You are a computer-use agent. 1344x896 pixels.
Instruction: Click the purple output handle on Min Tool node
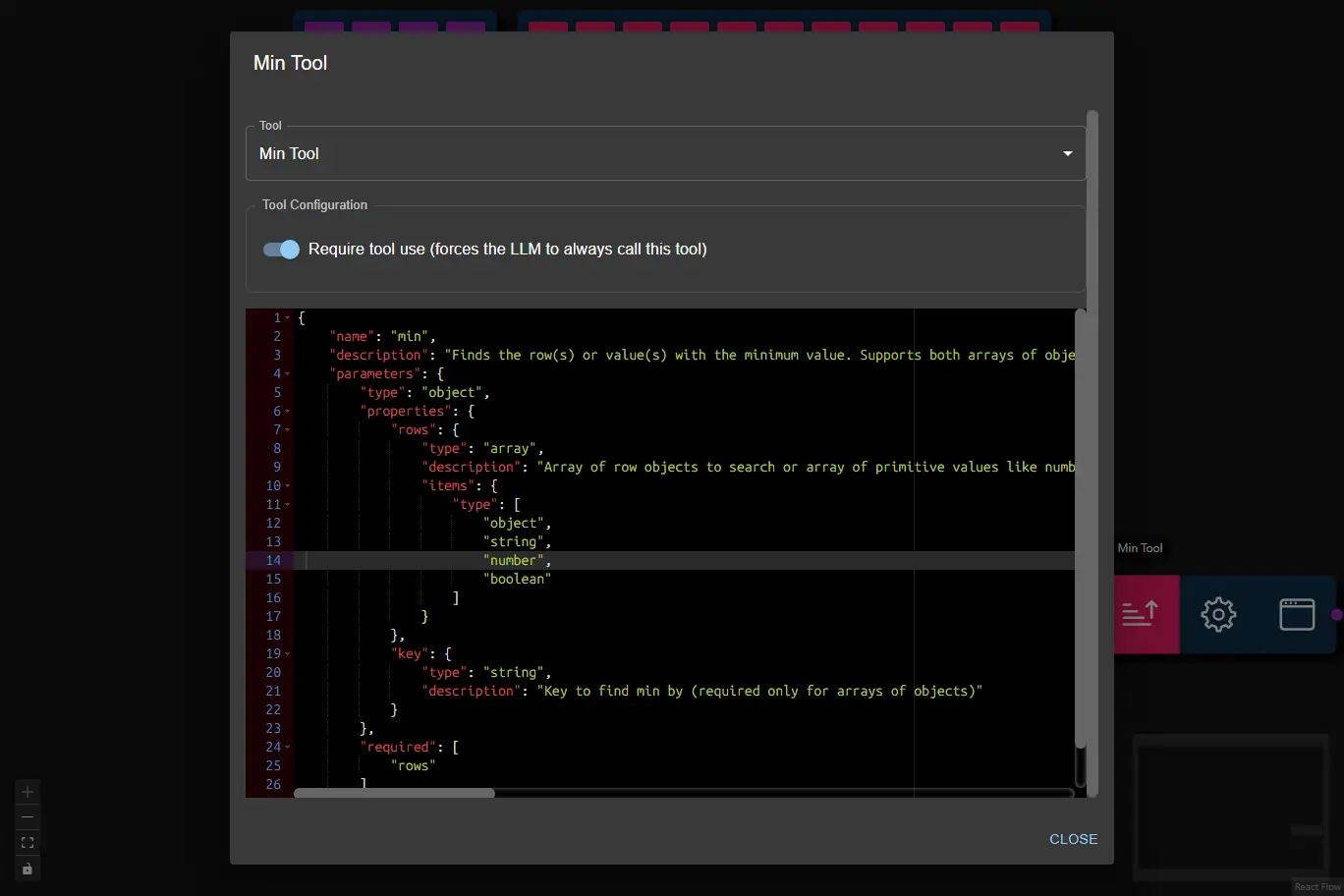1337,614
